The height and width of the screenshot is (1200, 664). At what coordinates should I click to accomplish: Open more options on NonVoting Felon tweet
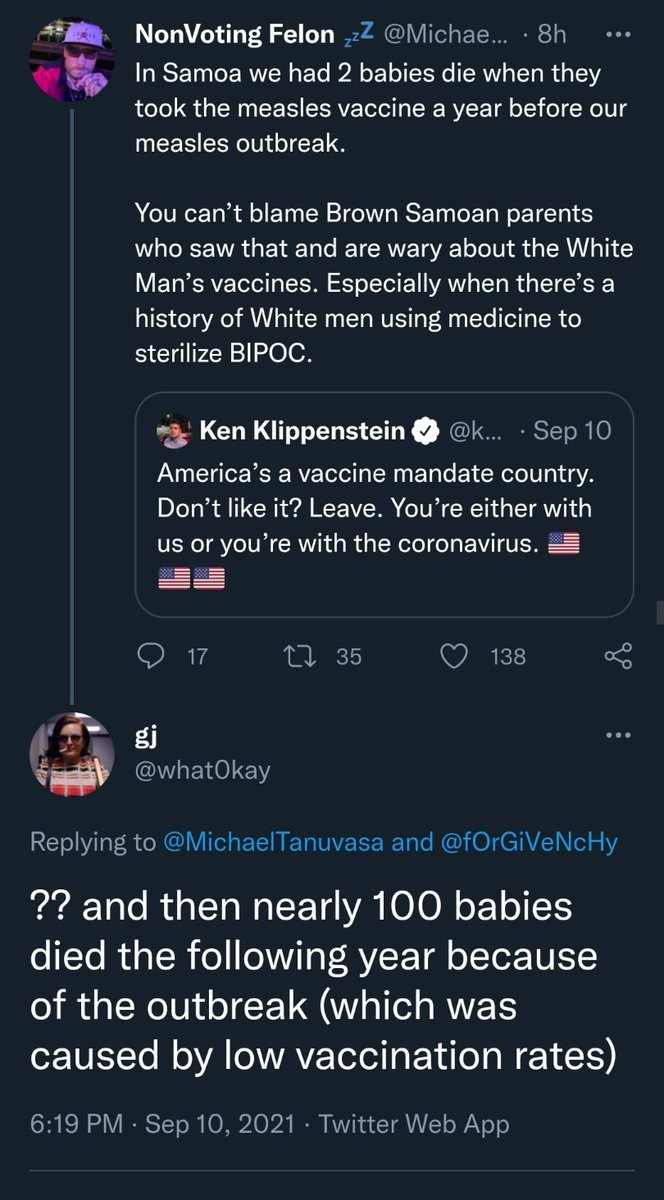[x=621, y=33]
